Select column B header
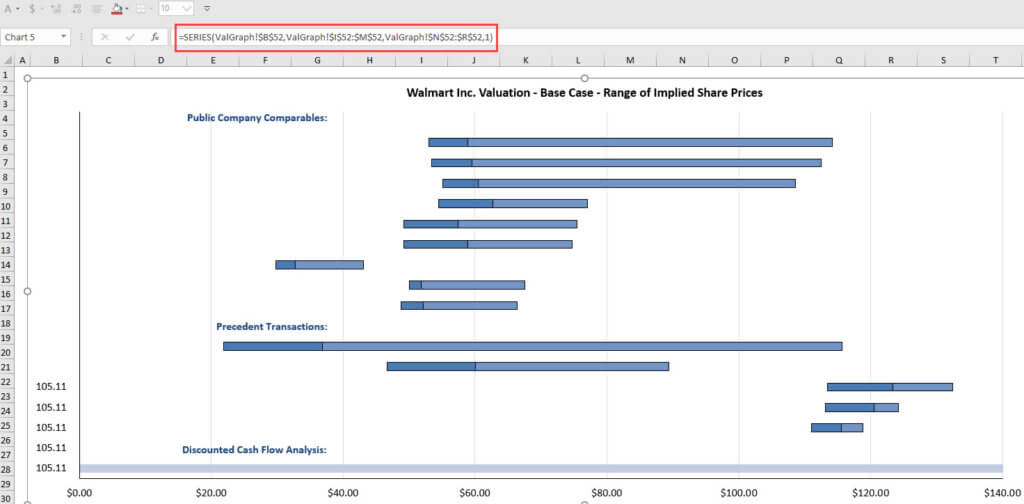1024x504 pixels. [x=57, y=60]
